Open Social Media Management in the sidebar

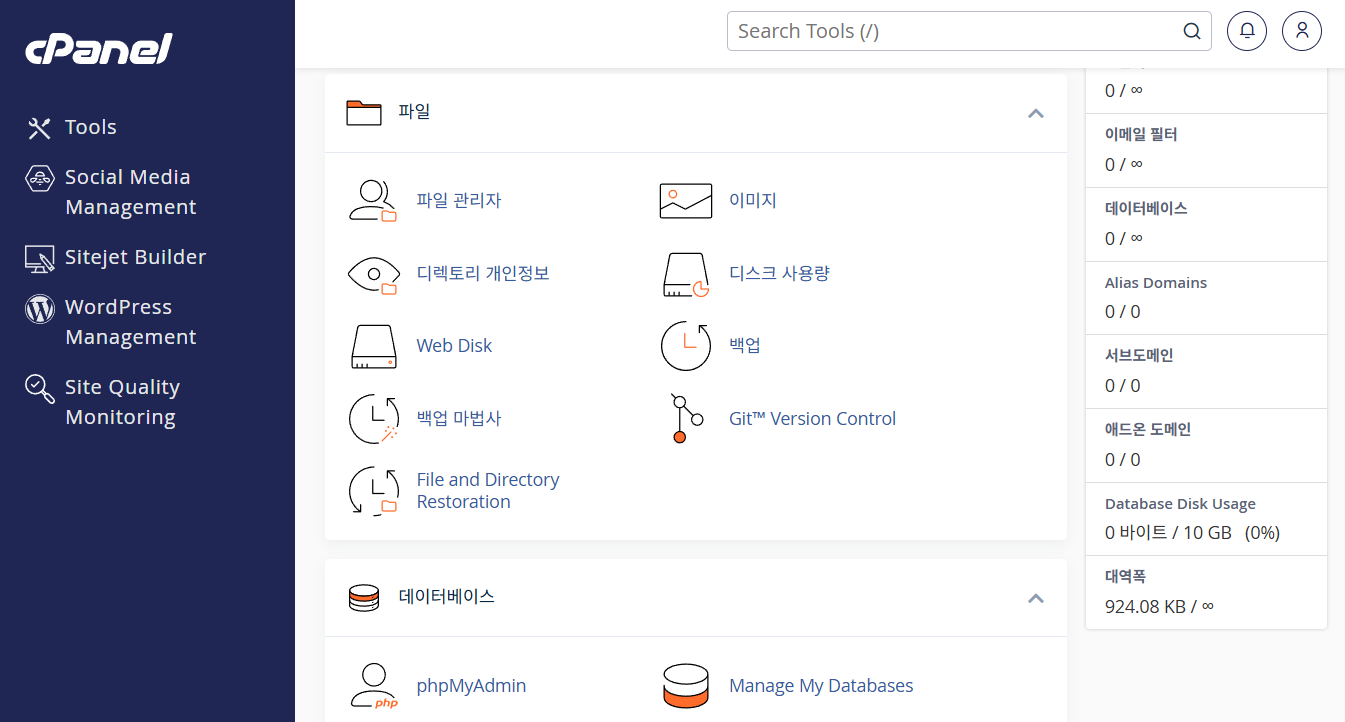(130, 192)
